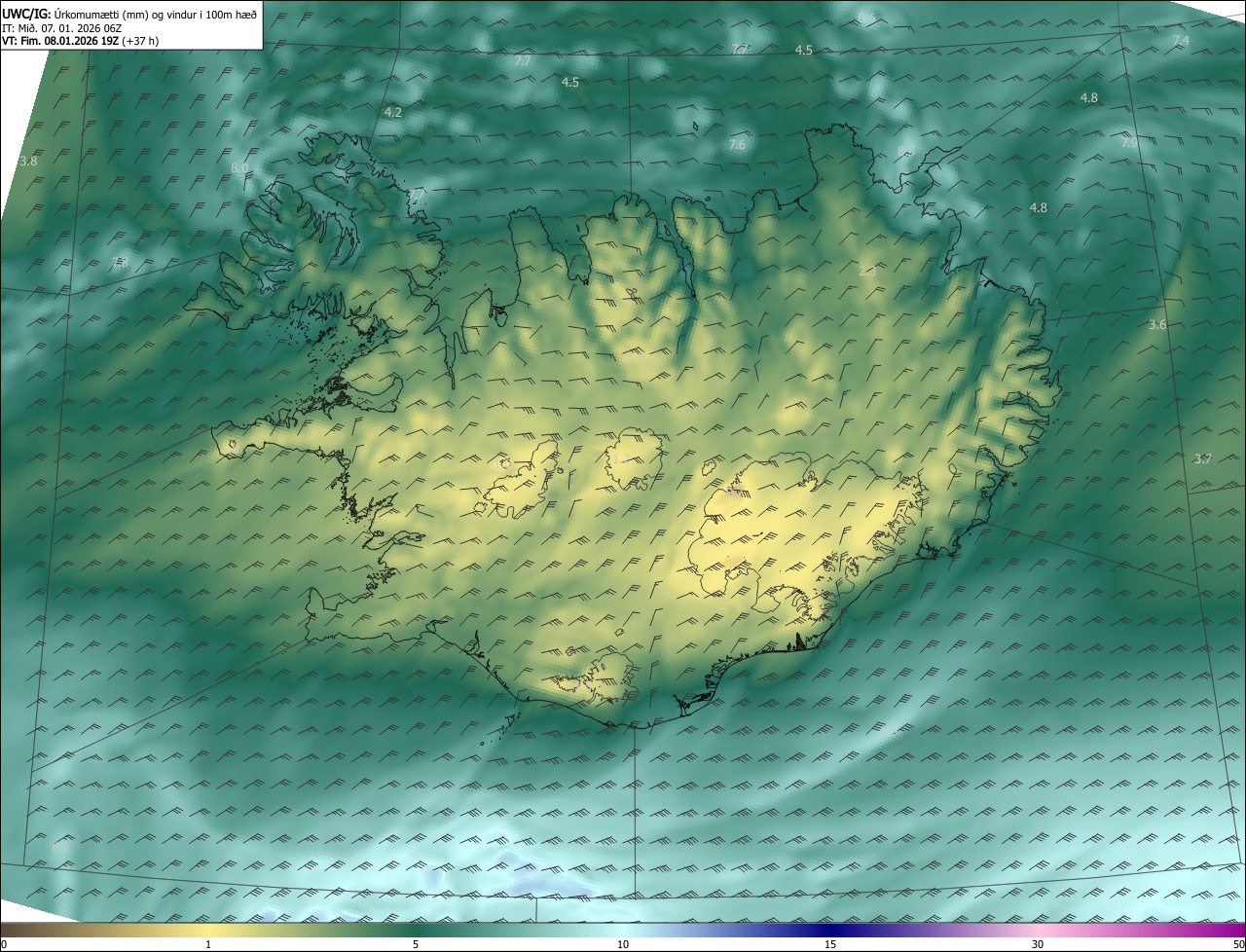Click the 3.8 precipitation value on the map

point(28,162)
